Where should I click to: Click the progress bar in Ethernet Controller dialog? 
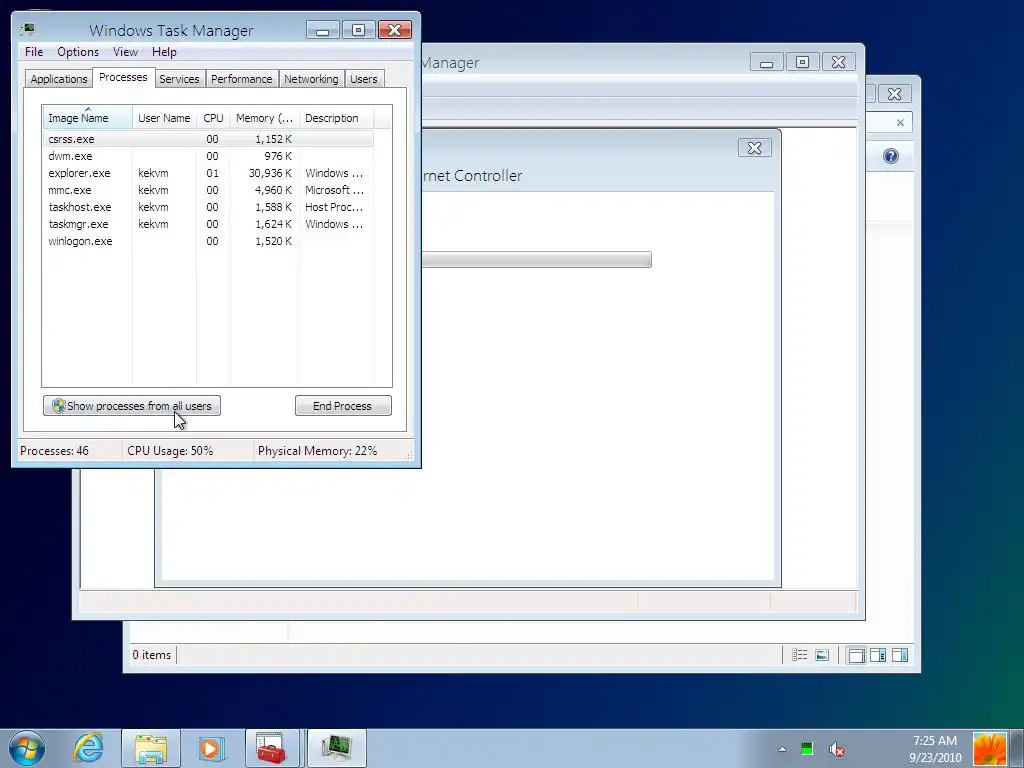click(x=536, y=259)
